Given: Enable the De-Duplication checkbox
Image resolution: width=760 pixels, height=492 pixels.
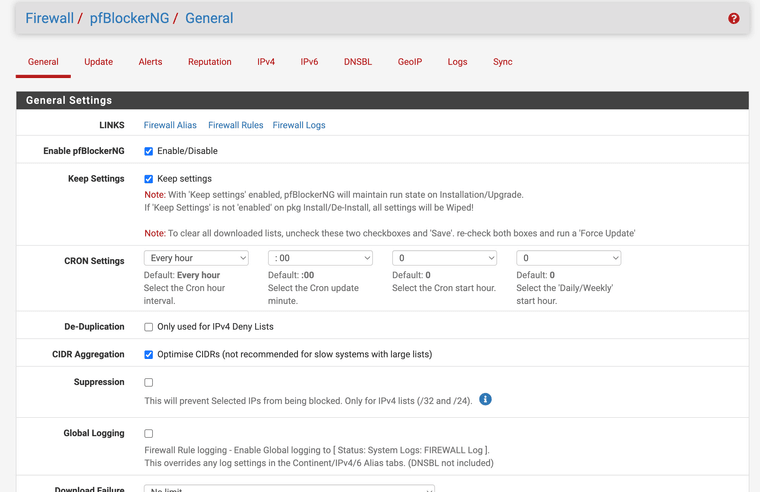Looking at the screenshot, I should (x=148, y=327).
